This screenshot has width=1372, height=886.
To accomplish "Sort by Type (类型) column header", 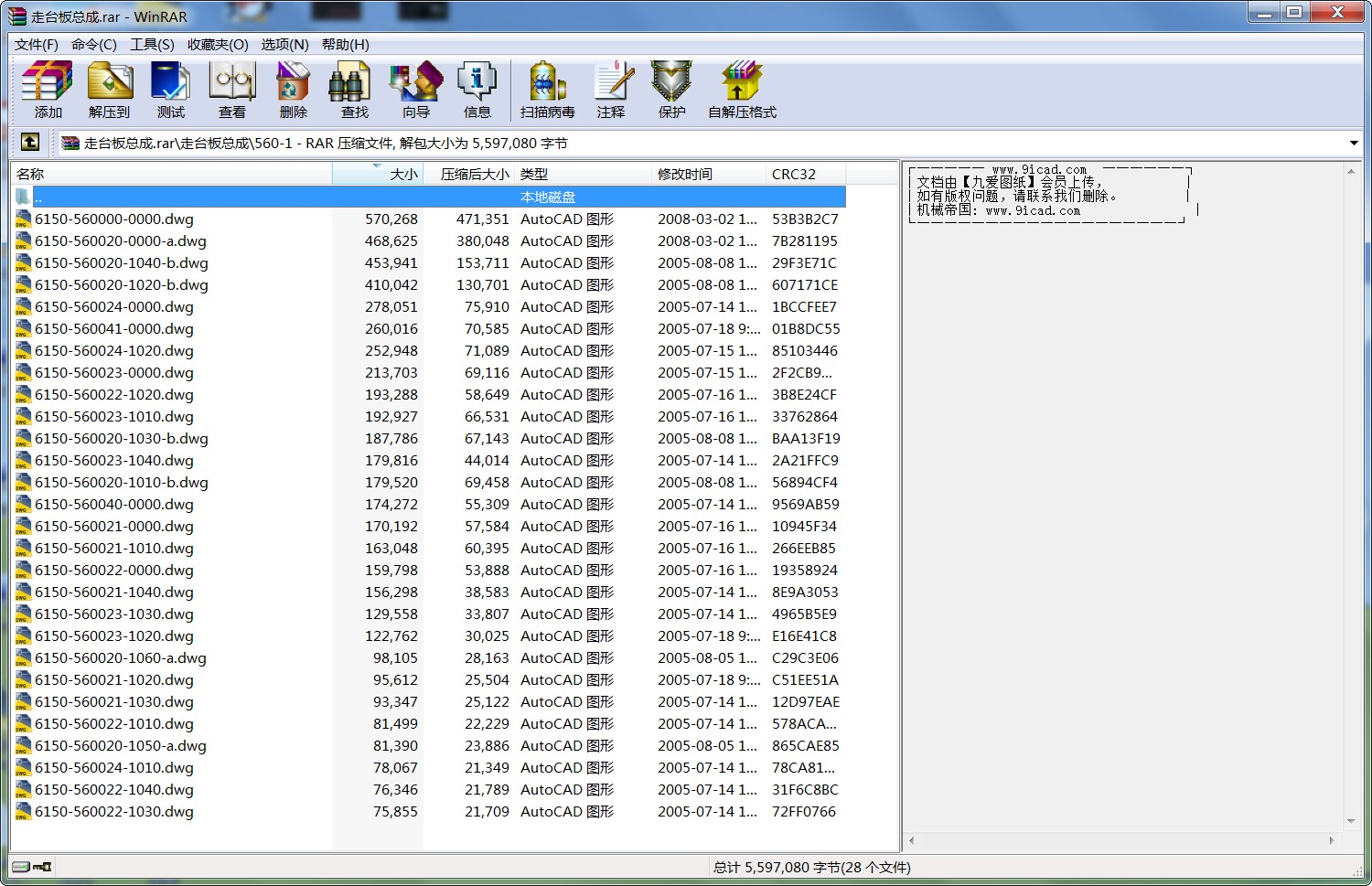I will [x=584, y=174].
